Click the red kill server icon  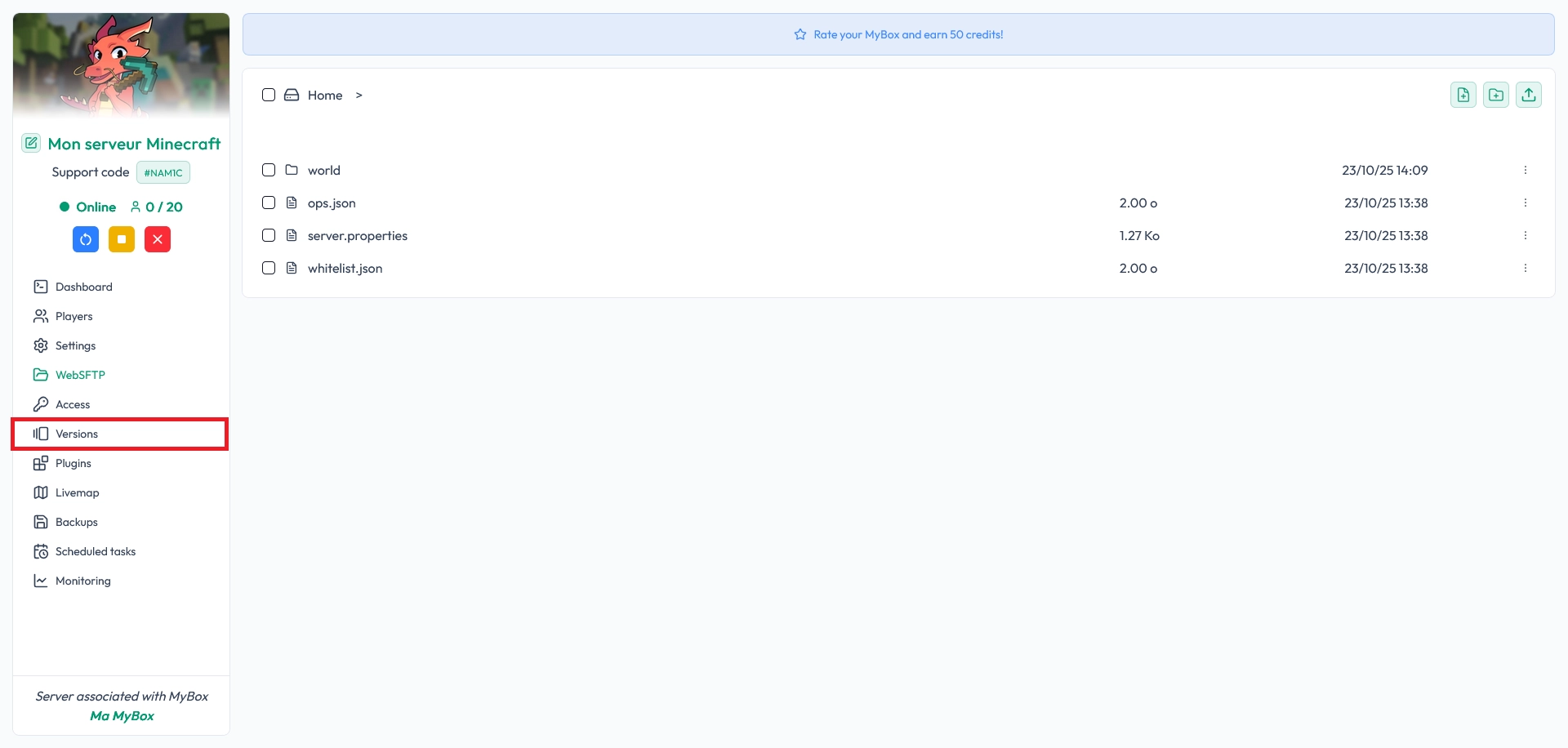(x=158, y=239)
